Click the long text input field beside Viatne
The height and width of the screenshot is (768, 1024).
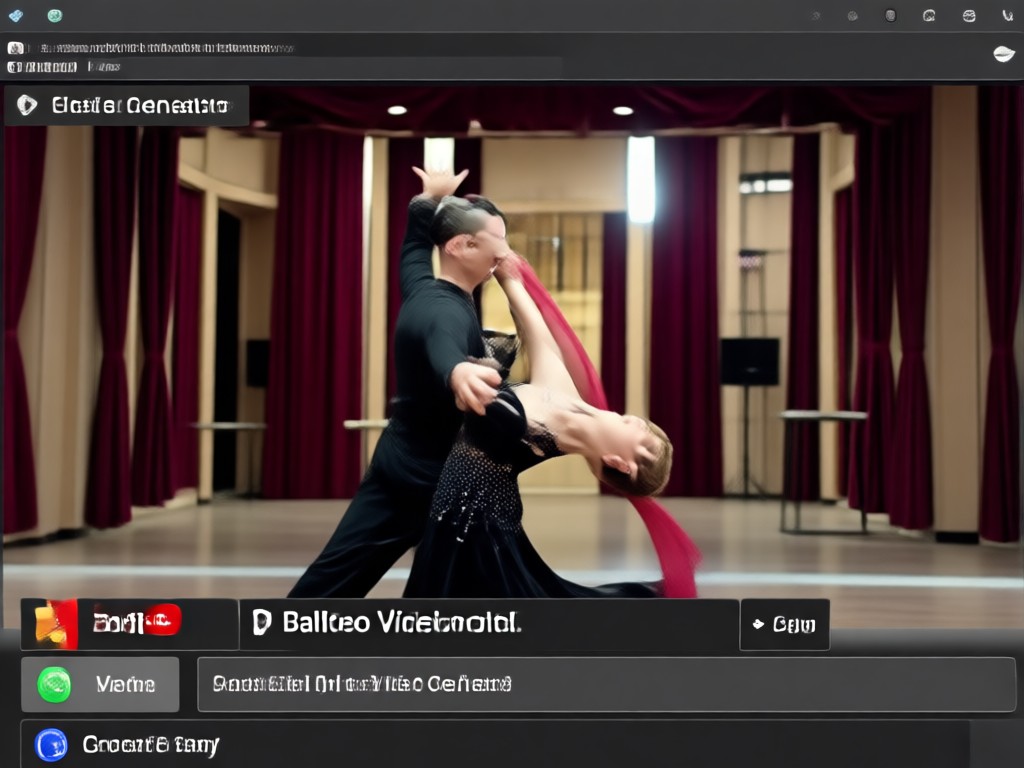606,684
